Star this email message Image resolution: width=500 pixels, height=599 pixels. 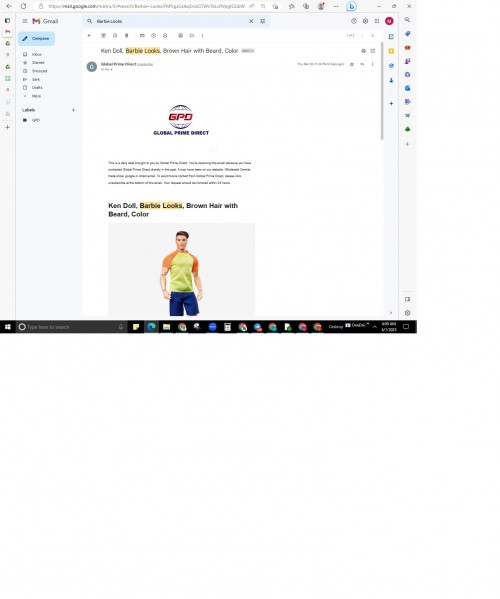[x=352, y=64]
